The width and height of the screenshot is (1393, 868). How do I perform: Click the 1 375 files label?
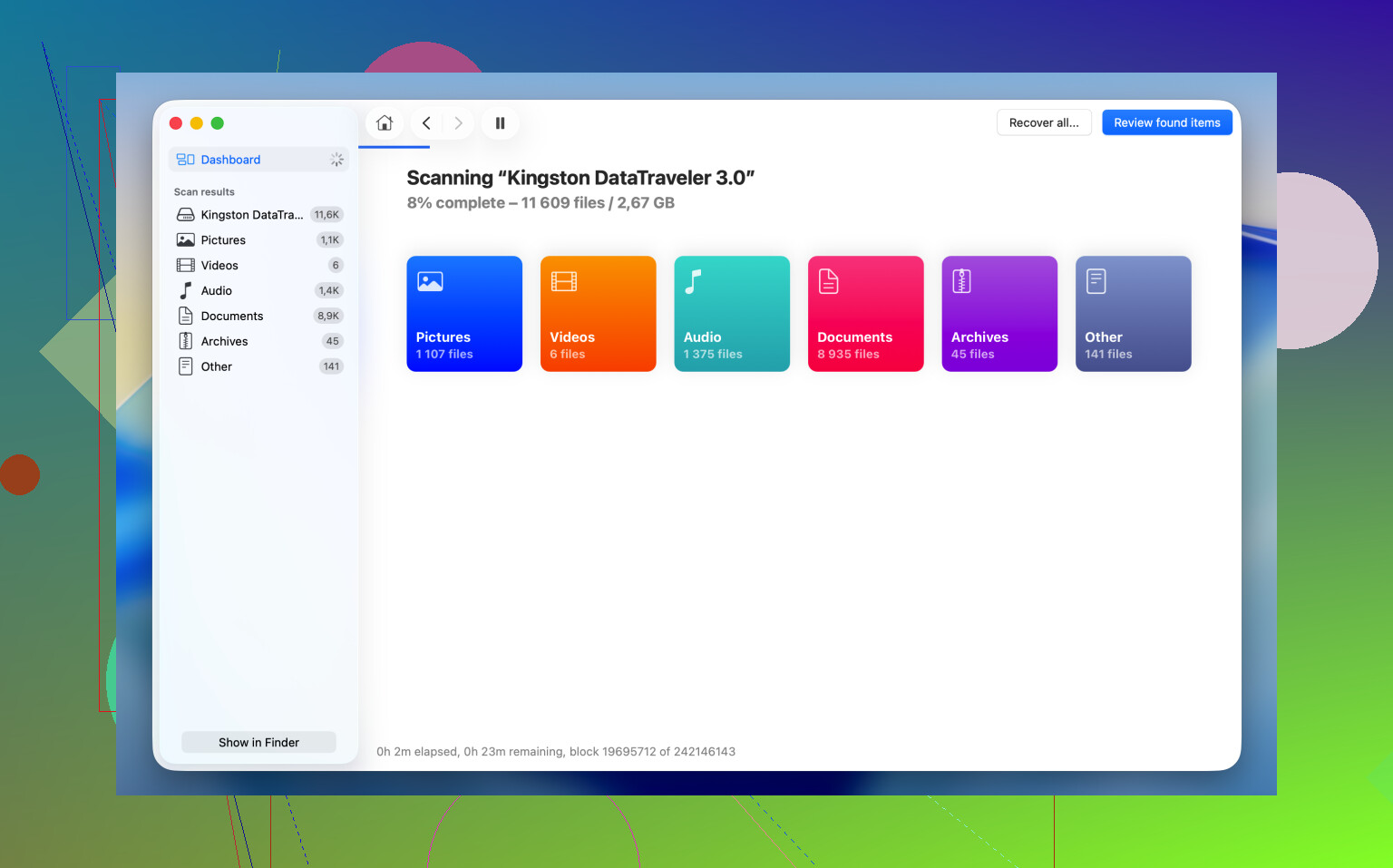[713, 355]
